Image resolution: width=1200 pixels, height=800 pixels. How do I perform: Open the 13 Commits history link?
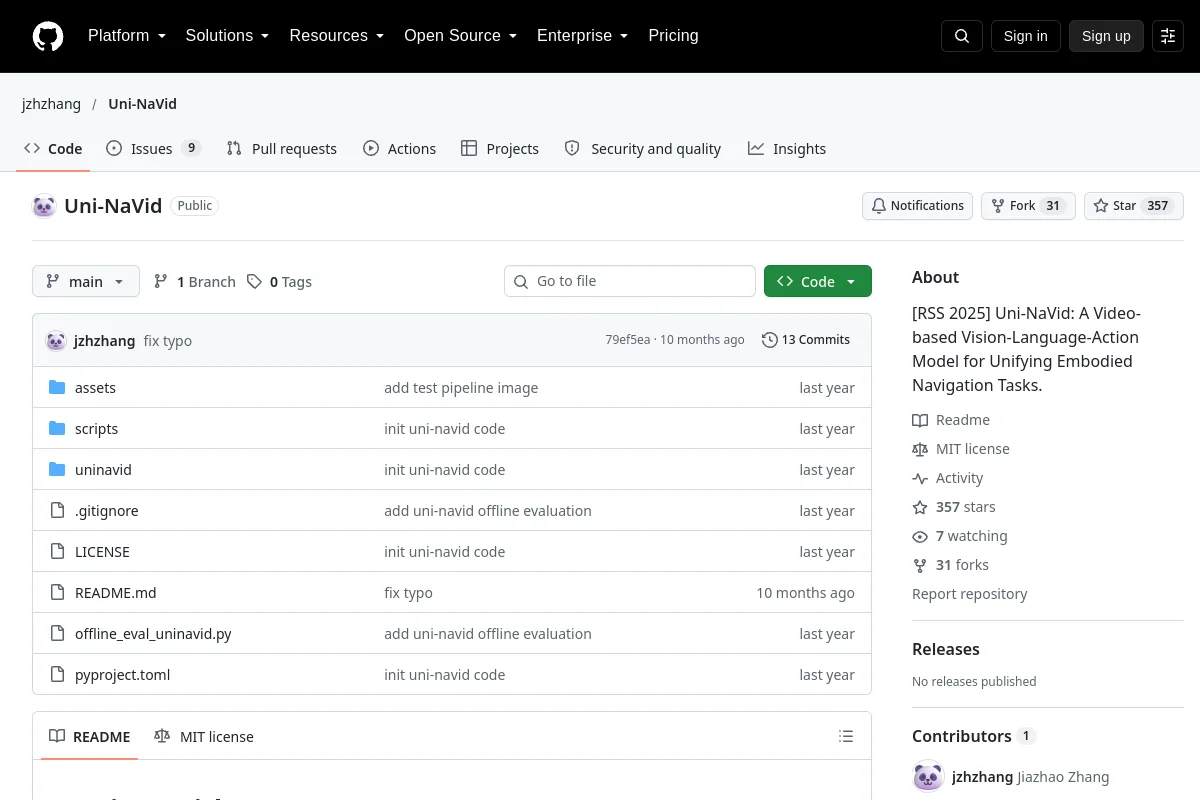(806, 340)
